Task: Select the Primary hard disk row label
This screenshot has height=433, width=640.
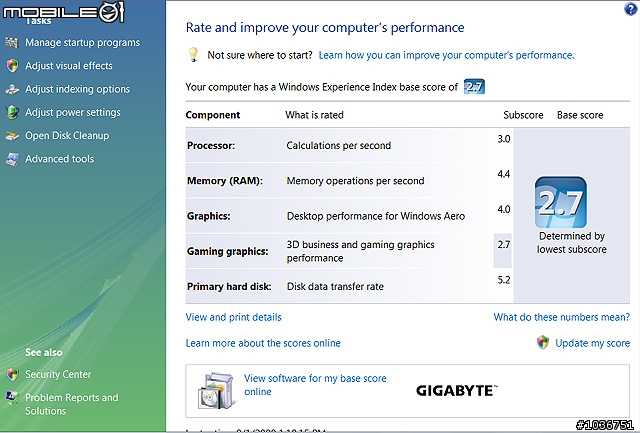Action: click(229, 286)
